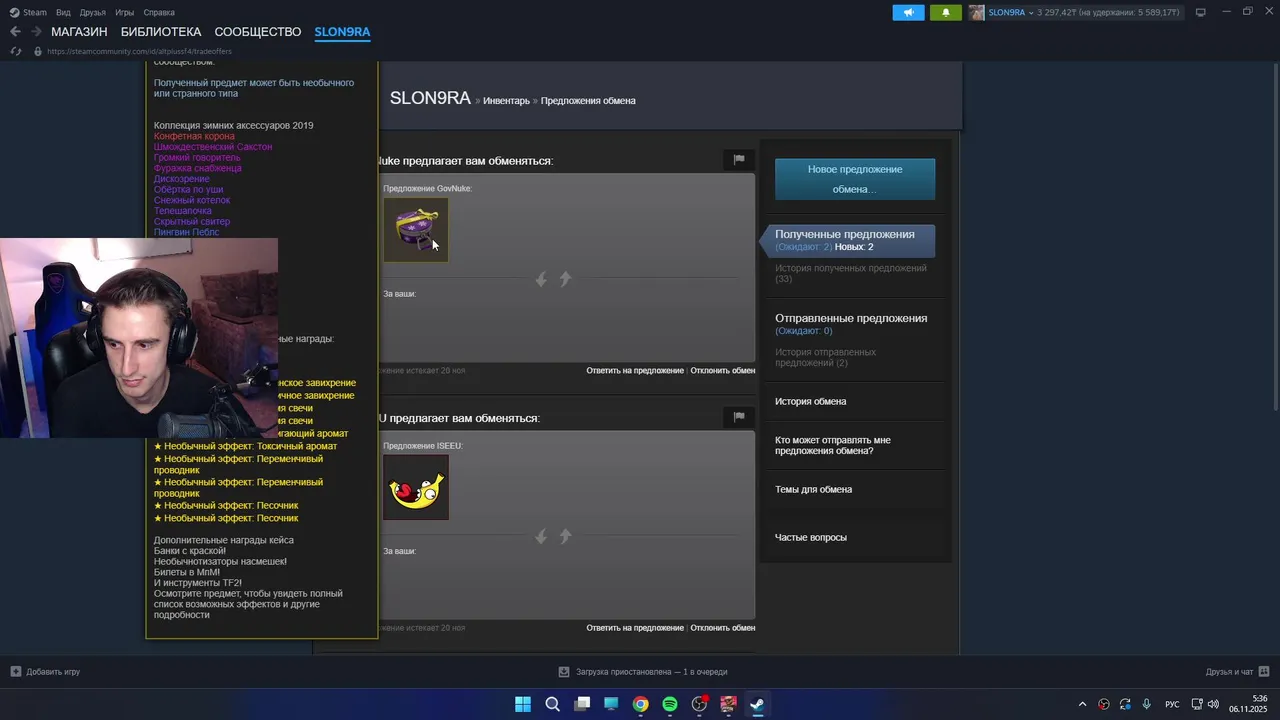1280x720 pixels.
Task: Click Конфетная корона in tooltip list
Action: click(x=194, y=136)
